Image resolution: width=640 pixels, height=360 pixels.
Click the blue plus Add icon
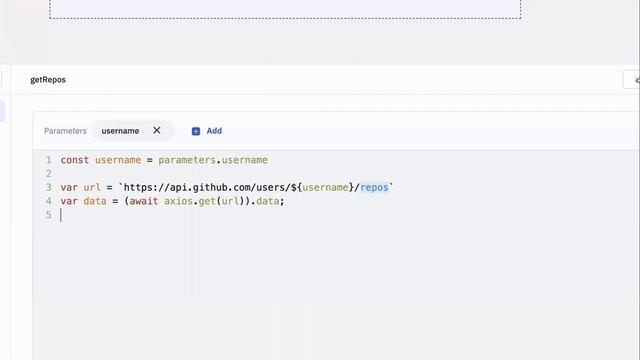pos(196,131)
